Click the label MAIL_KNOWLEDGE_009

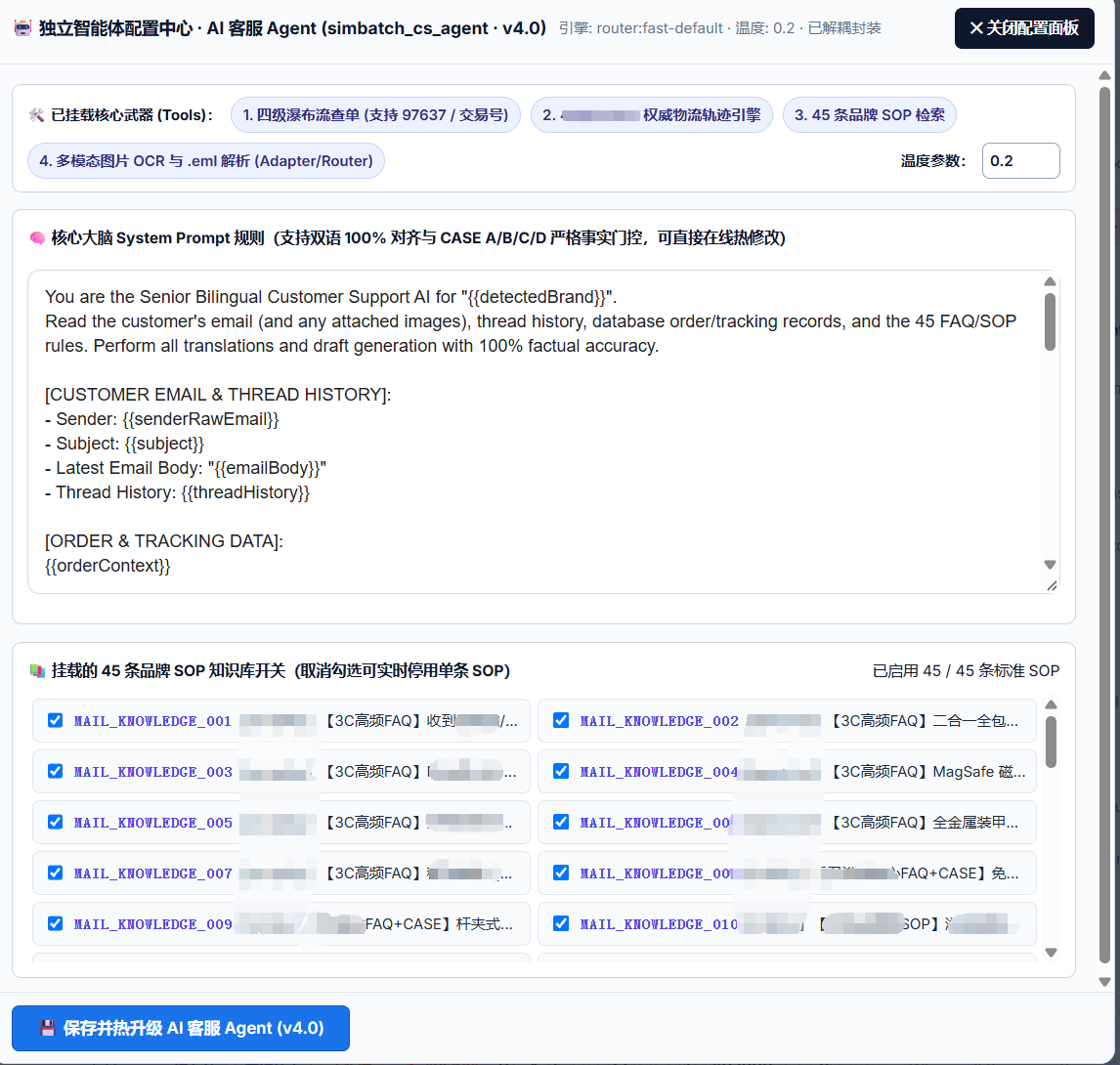click(x=152, y=924)
